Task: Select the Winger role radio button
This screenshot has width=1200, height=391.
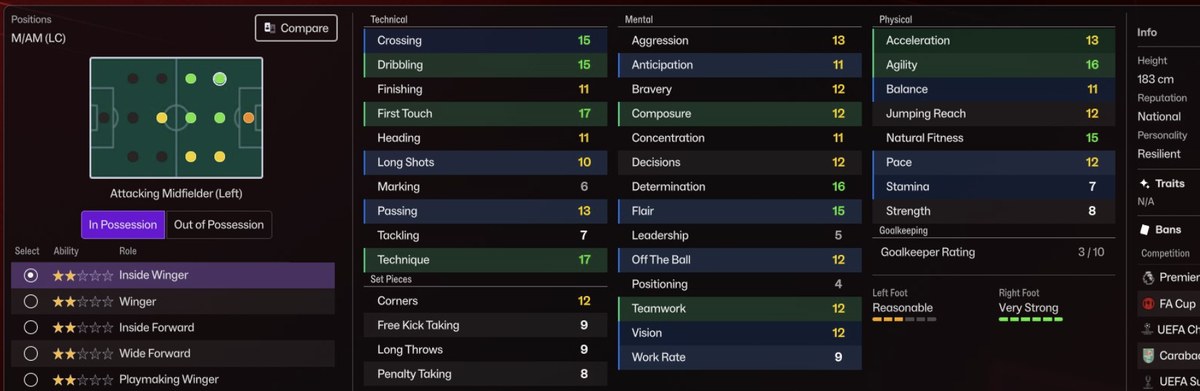Action: point(31,301)
